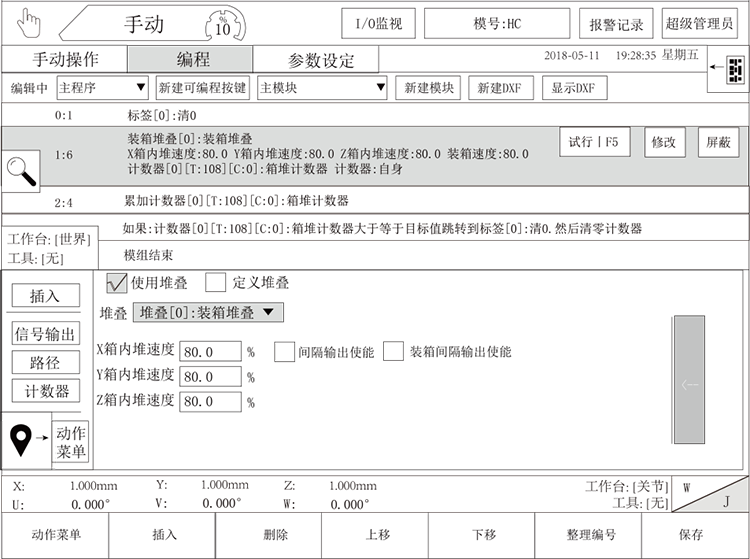Screen dimensions: 750x559
Task: Click the 试行 | F5 button
Action: pyautogui.click(x=593, y=142)
